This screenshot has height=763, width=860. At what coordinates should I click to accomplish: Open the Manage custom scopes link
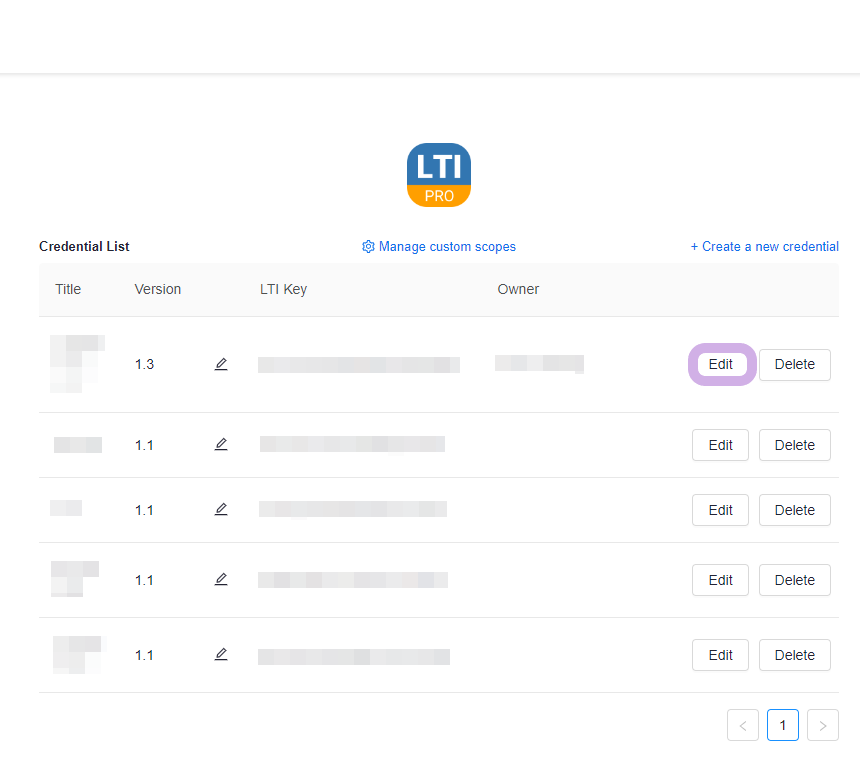pyautogui.click(x=447, y=247)
